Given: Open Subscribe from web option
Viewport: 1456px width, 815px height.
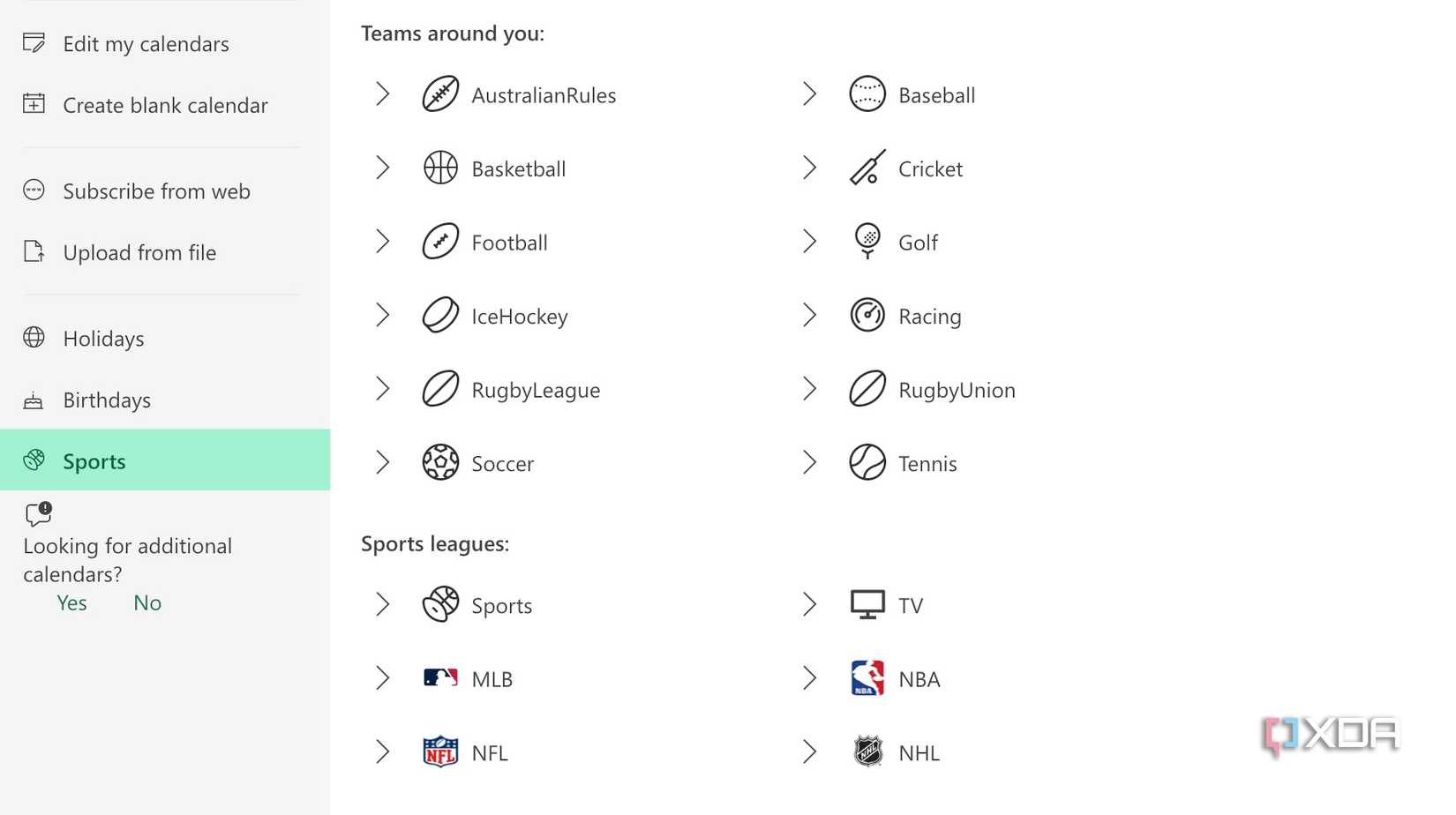Looking at the screenshot, I should [156, 191].
